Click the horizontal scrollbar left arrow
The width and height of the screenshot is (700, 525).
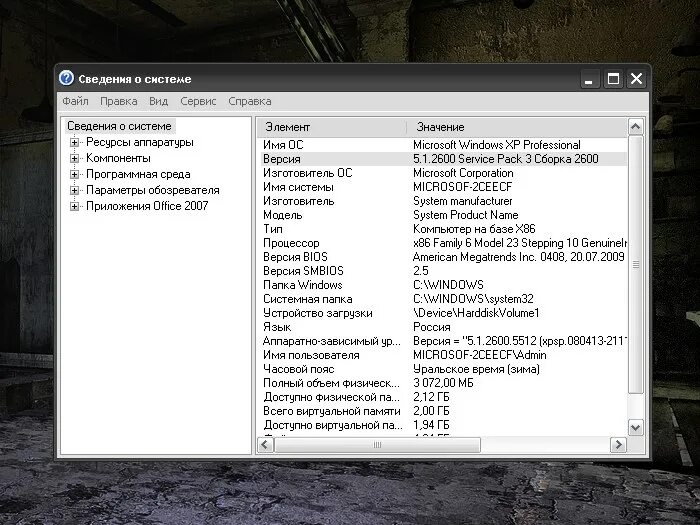point(265,445)
